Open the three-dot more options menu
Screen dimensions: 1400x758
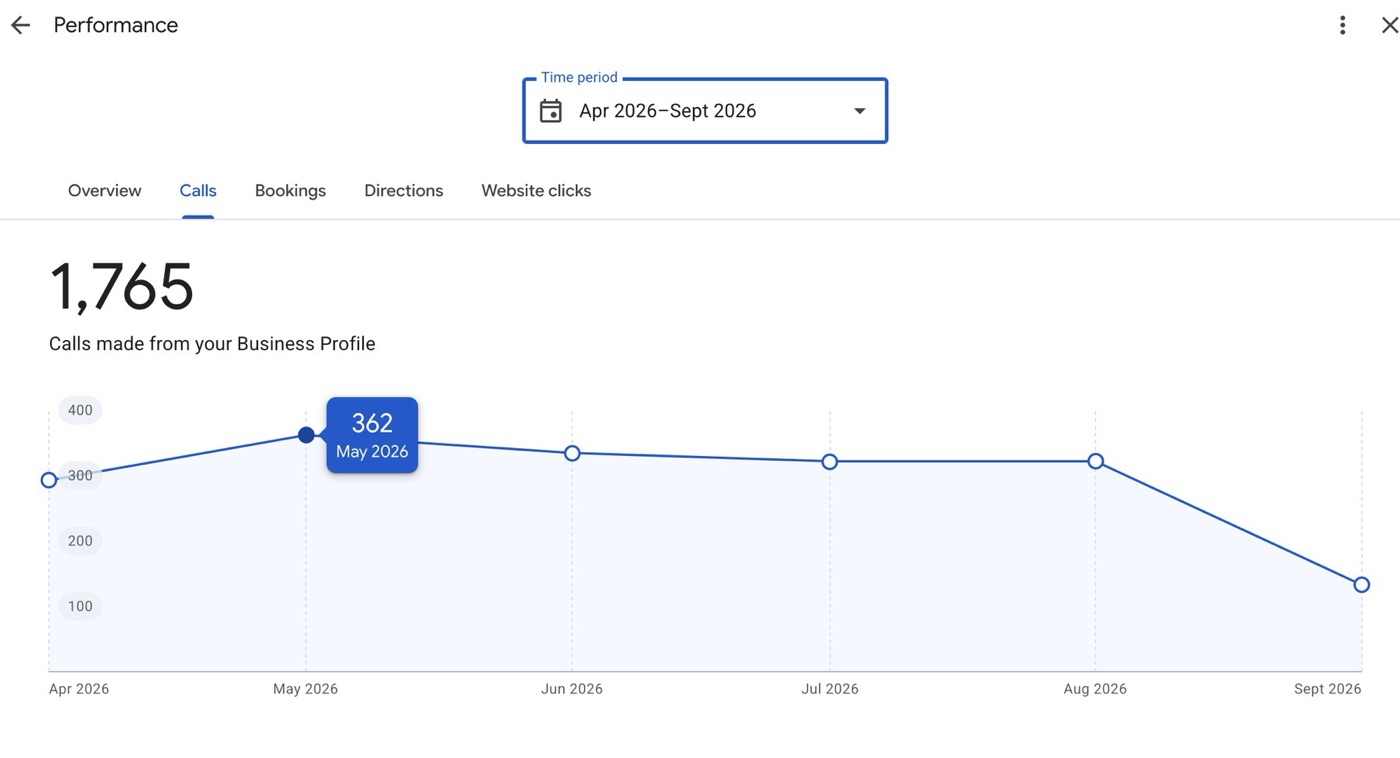(x=1342, y=26)
